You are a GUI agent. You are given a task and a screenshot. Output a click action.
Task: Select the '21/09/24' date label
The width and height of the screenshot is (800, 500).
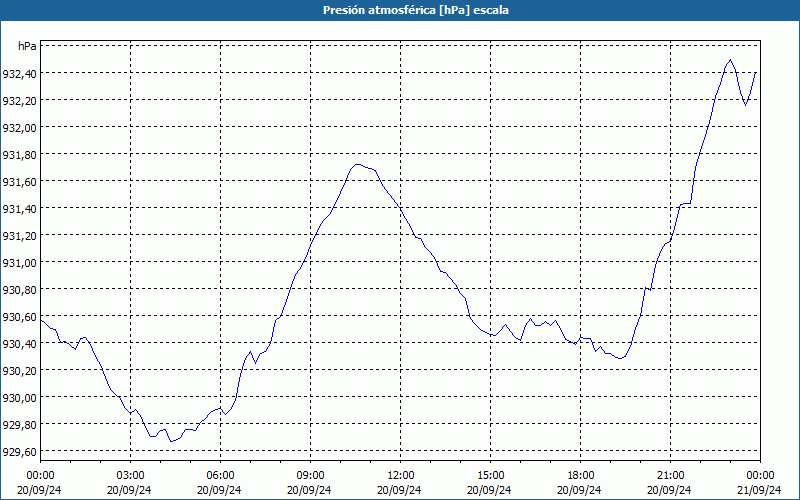[760, 490]
